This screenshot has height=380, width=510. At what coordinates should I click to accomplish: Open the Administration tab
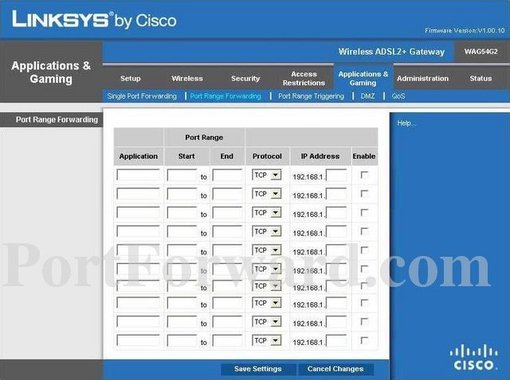(x=422, y=78)
